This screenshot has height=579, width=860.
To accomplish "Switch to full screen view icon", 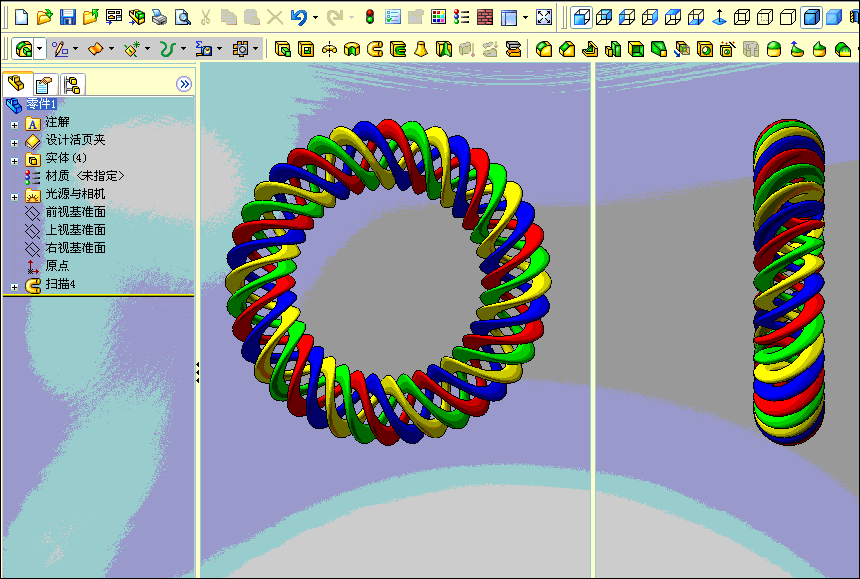I will coord(544,16).
